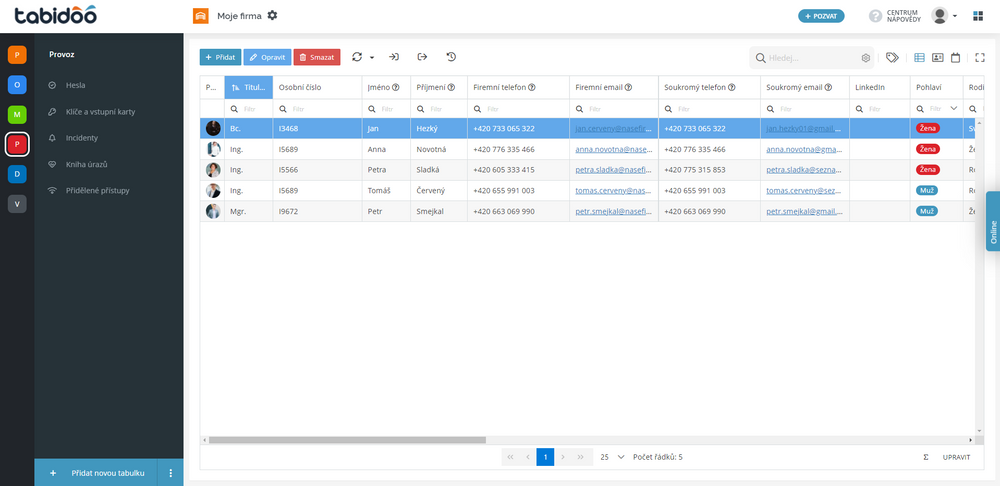Image resolution: width=1000 pixels, height=486 pixels.
Task: Open the Online side tab
Action: [993, 221]
